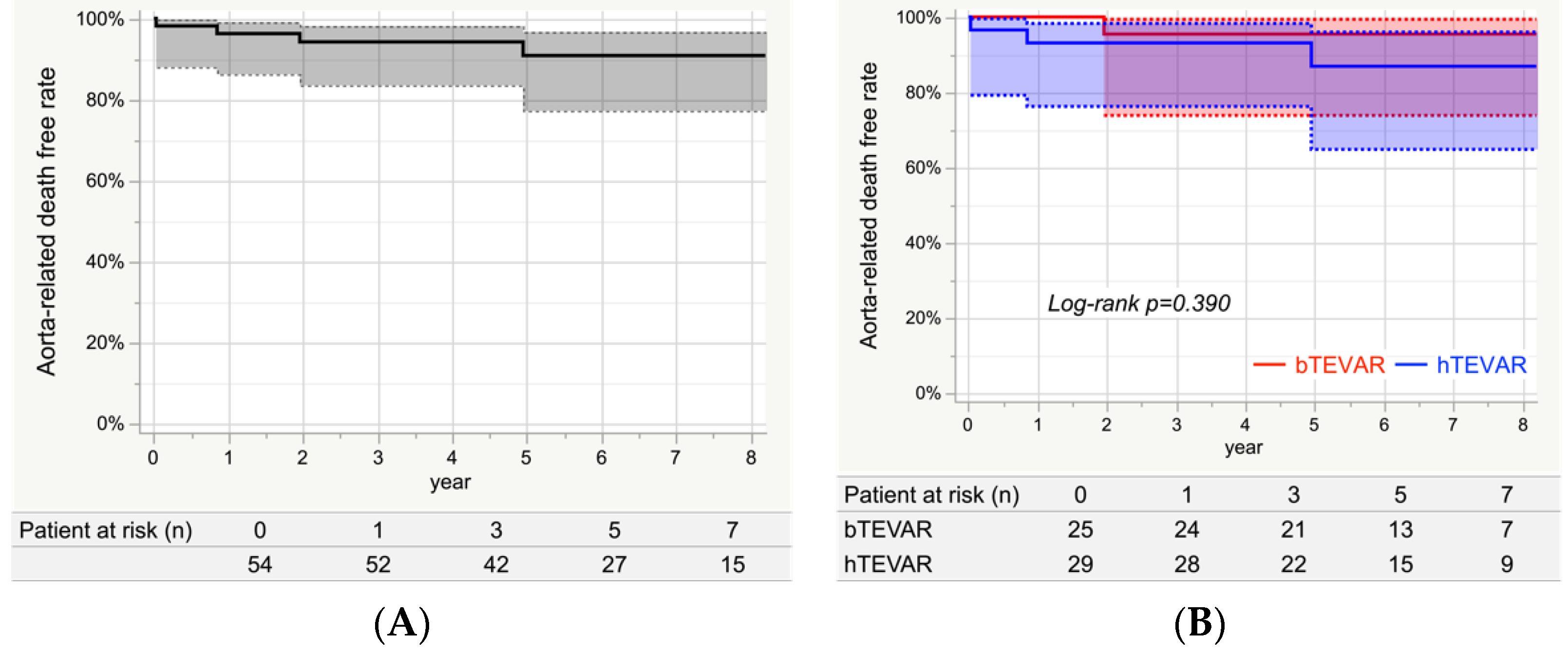Click the value 22 in hTEVAR row
Viewport: 1568px width, 654px height.
tap(1293, 564)
